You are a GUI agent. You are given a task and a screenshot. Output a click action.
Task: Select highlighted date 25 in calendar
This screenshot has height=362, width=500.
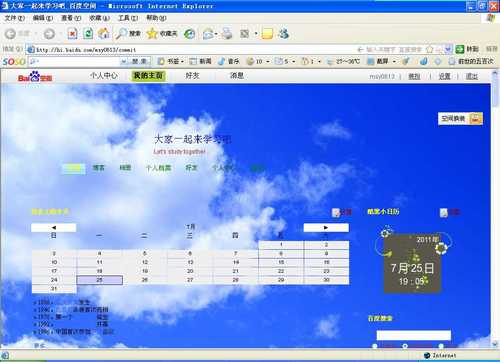coord(100,280)
